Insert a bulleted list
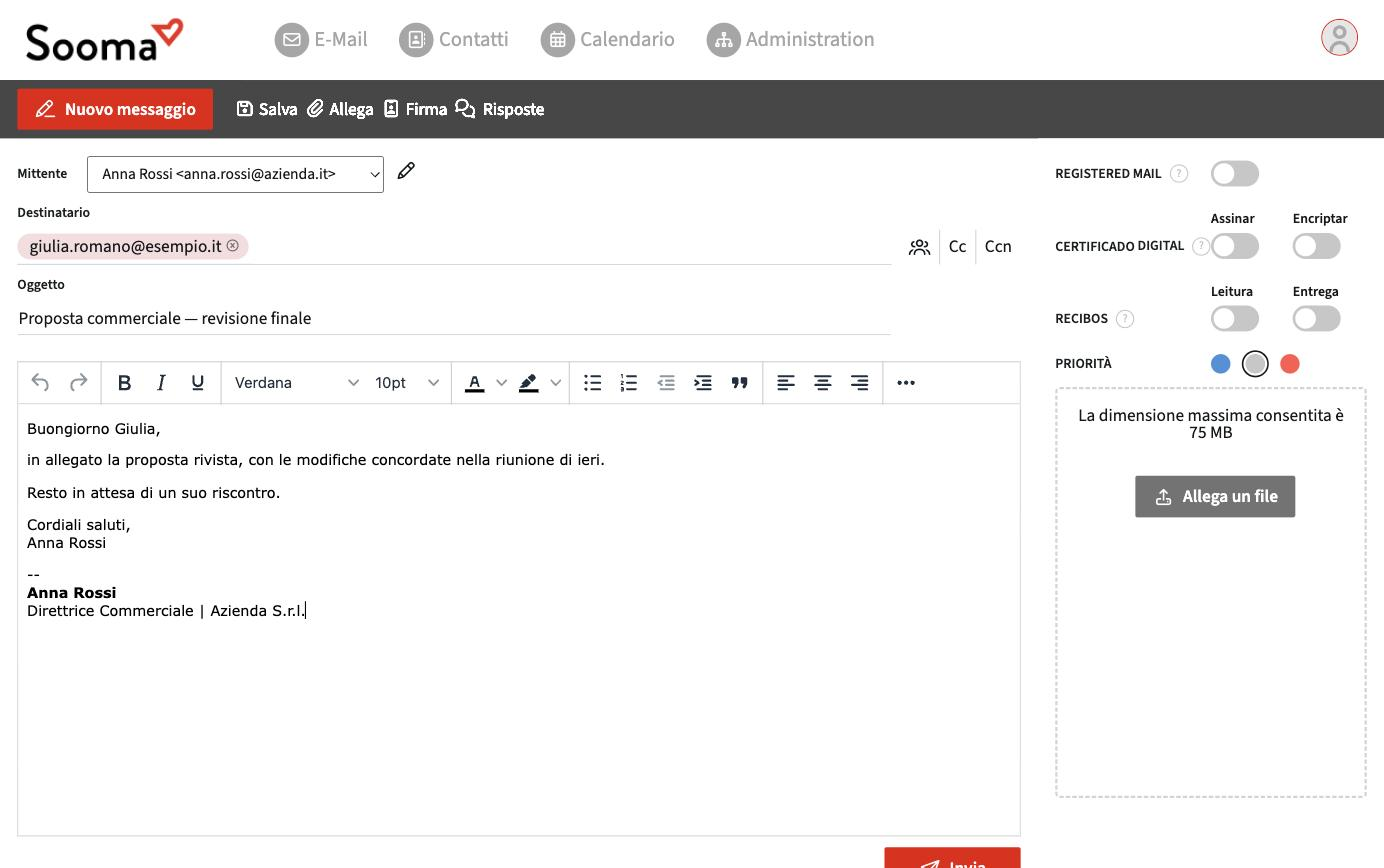The height and width of the screenshot is (868, 1384). (x=593, y=383)
